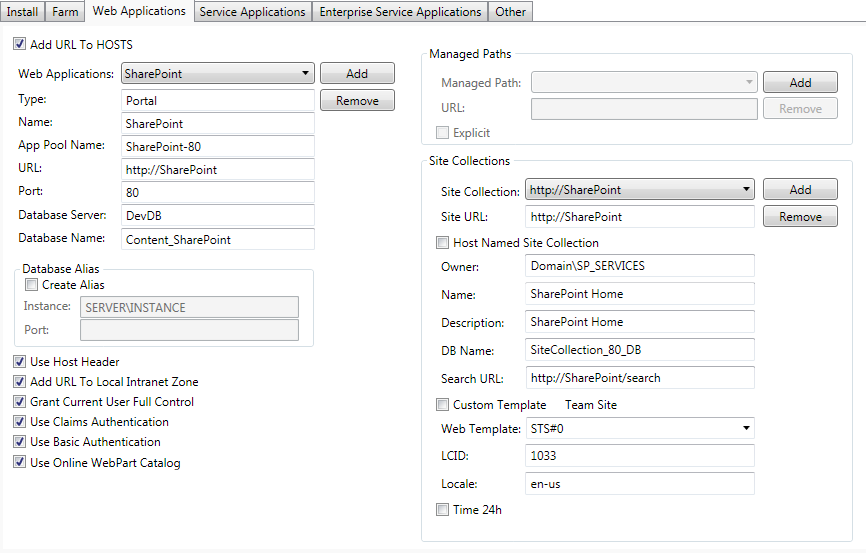The width and height of the screenshot is (866, 553).
Task: Edit the site collection Name field
Action: pyautogui.click(x=640, y=293)
